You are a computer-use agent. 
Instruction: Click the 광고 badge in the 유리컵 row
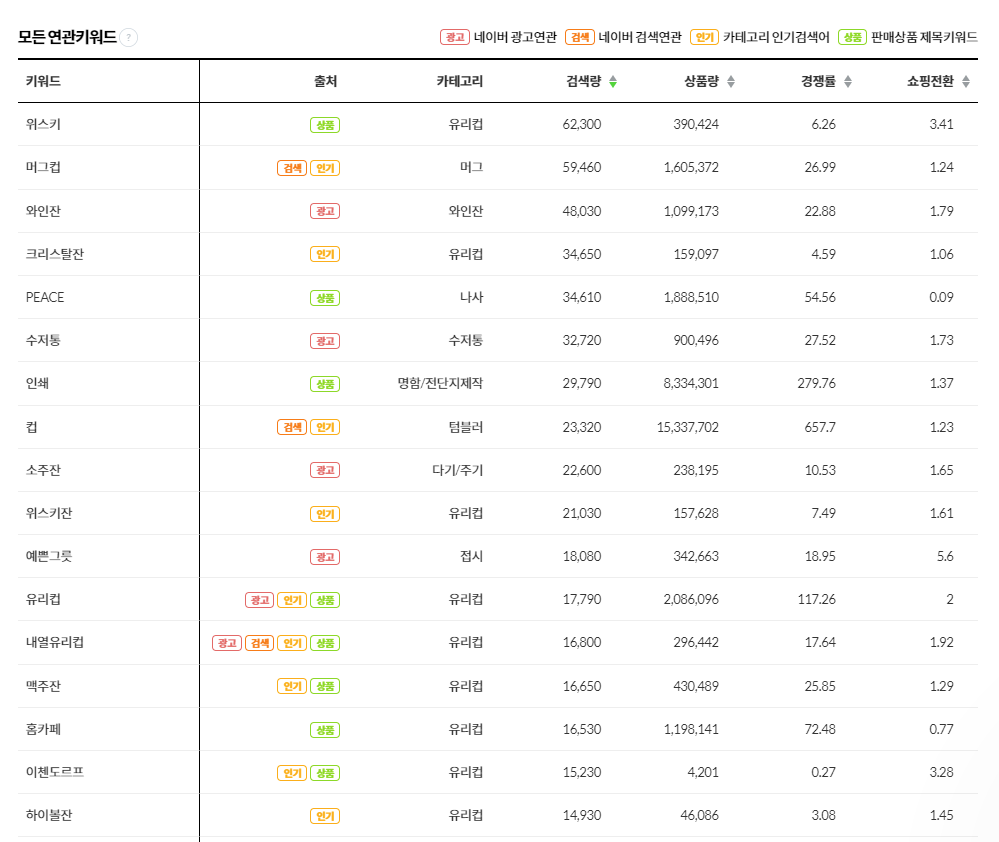(259, 600)
